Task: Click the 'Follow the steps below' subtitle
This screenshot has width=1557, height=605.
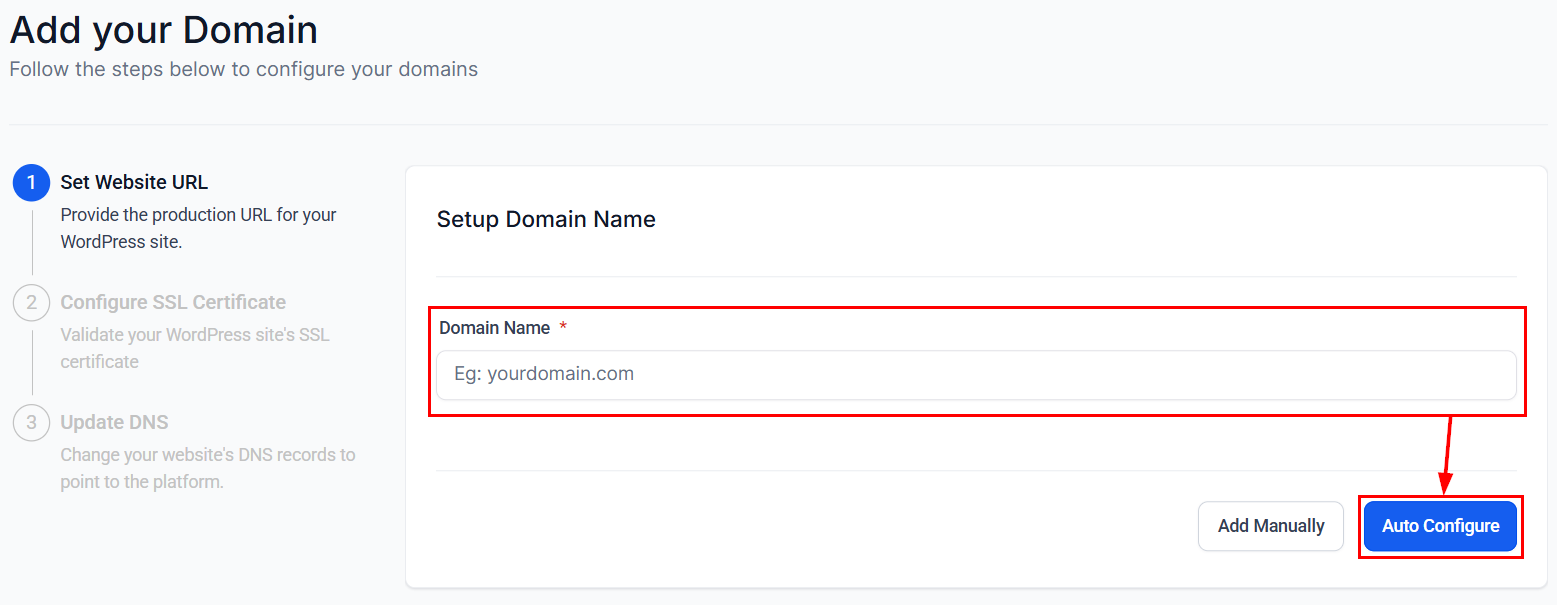Action: tap(244, 70)
